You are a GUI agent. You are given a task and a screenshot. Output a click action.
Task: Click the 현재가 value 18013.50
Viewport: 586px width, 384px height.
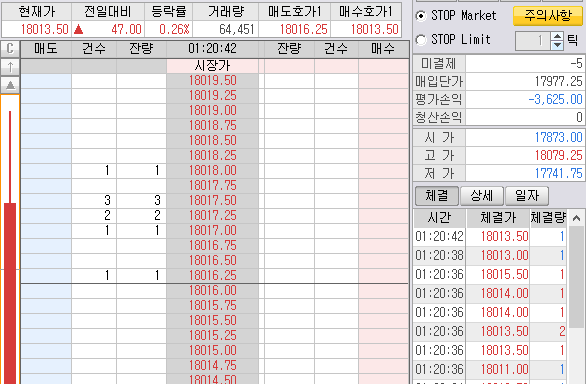coord(44,29)
